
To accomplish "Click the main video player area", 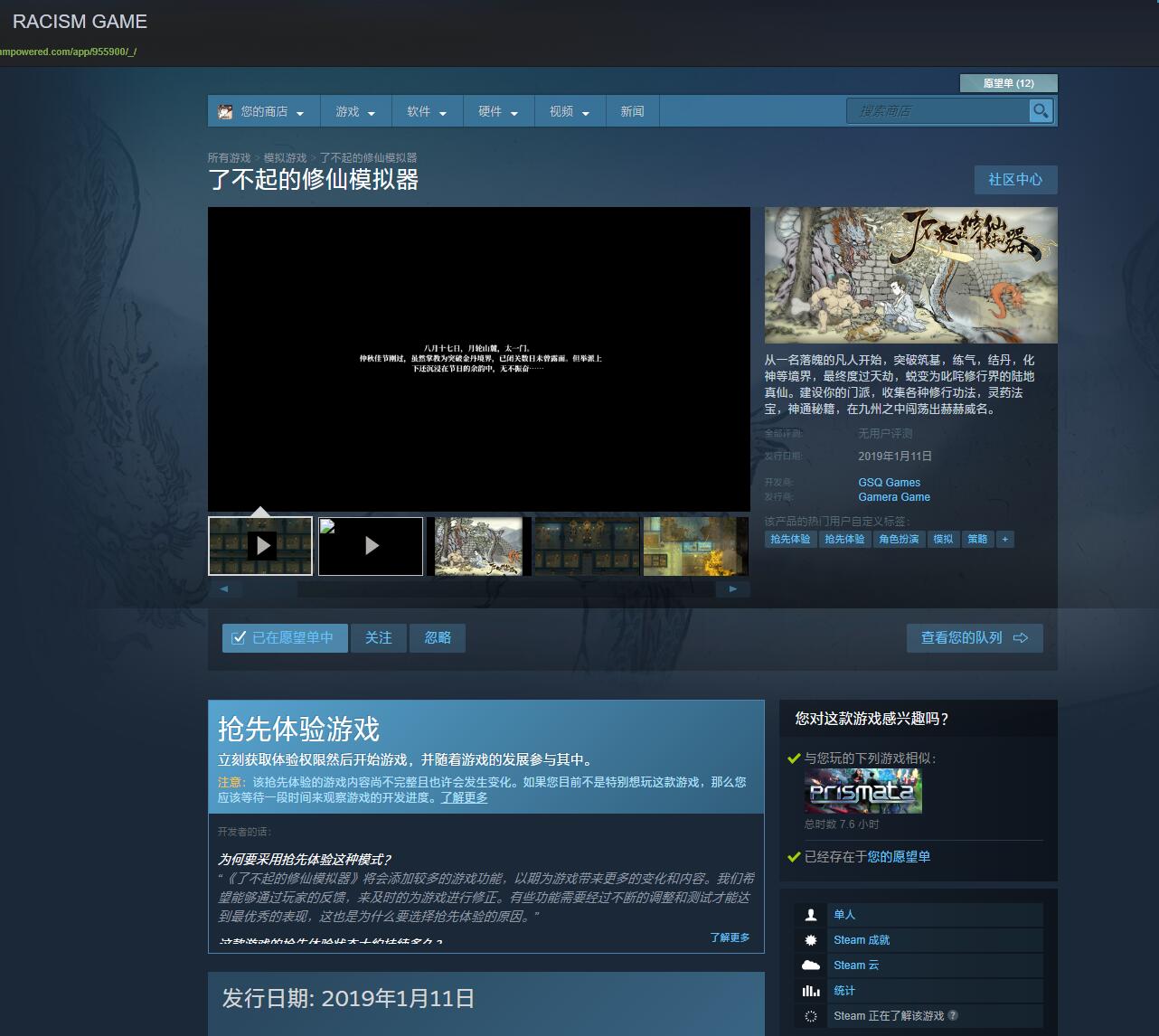I will (x=479, y=359).
